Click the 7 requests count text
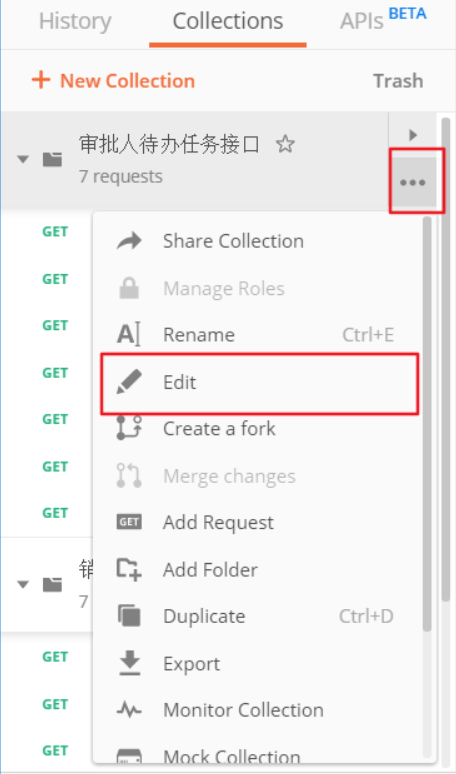 120,176
